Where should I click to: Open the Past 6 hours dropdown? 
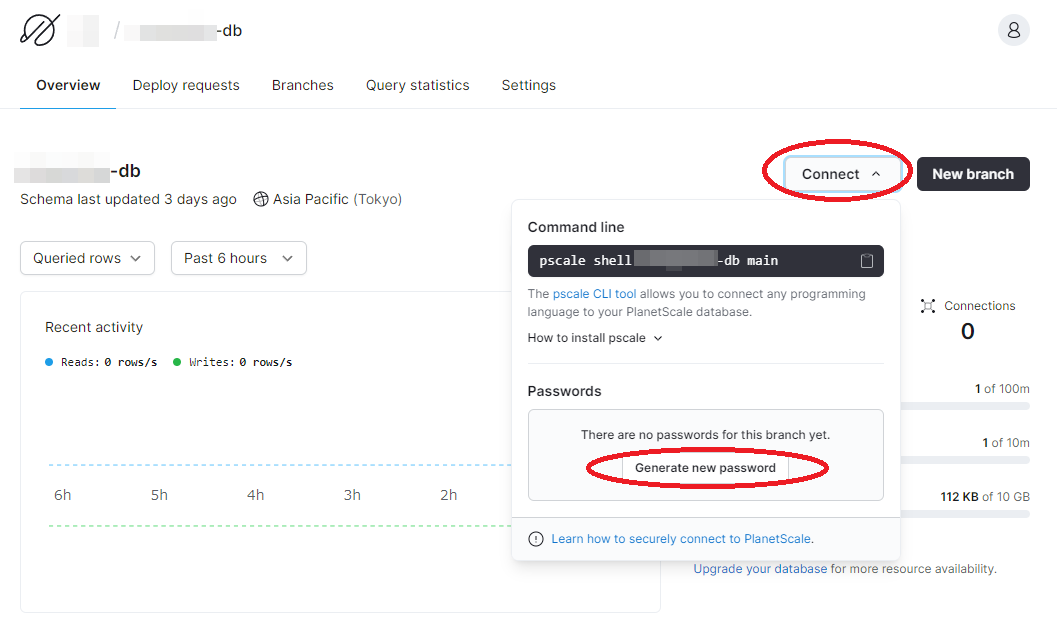[x=239, y=258]
